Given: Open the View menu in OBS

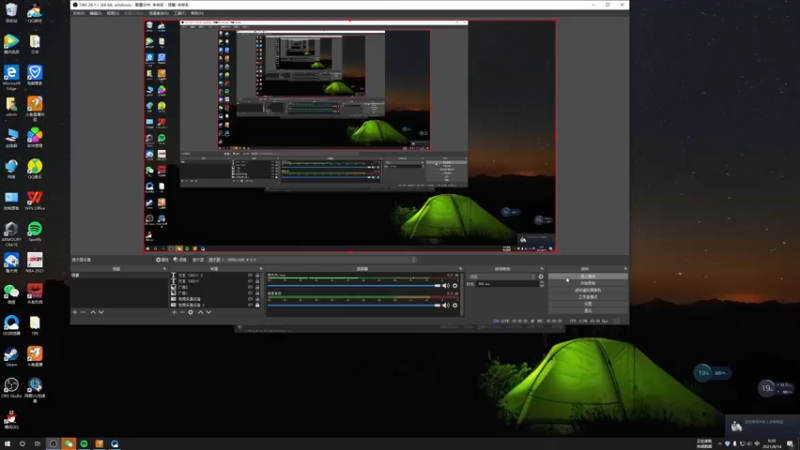Looking at the screenshot, I should coord(113,13).
